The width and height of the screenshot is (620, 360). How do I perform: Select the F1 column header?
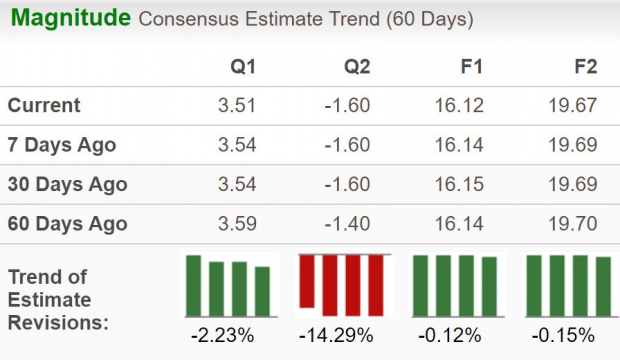click(x=472, y=66)
